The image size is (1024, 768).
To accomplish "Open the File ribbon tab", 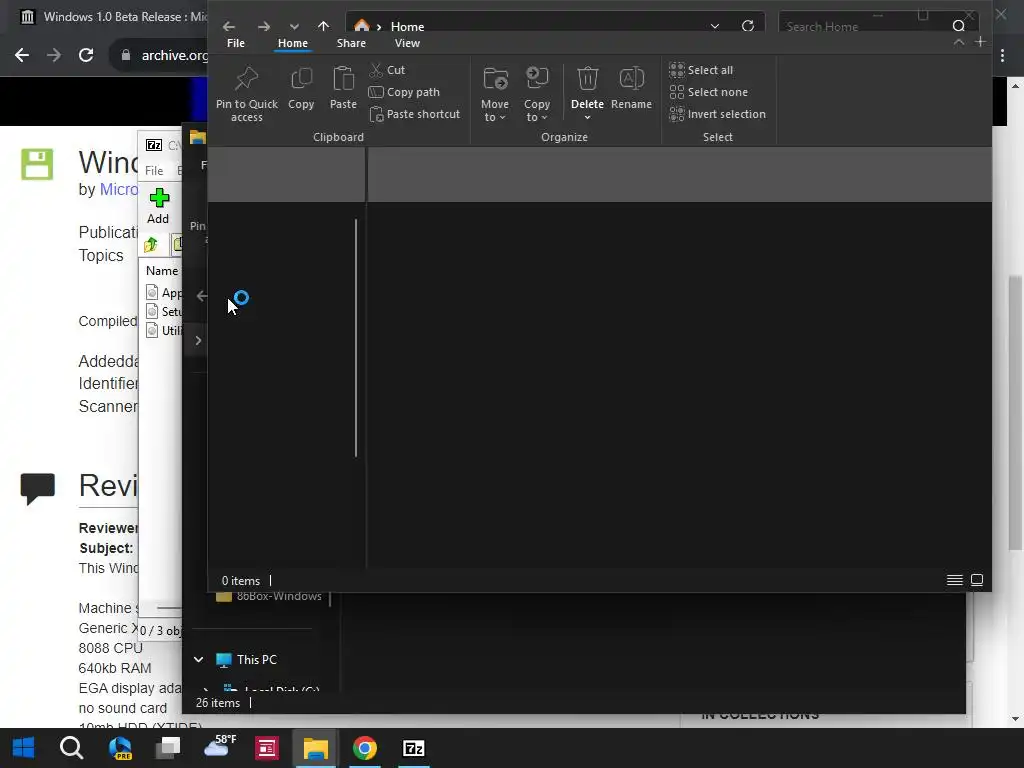I will pyautogui.click(x=236, y=43).
